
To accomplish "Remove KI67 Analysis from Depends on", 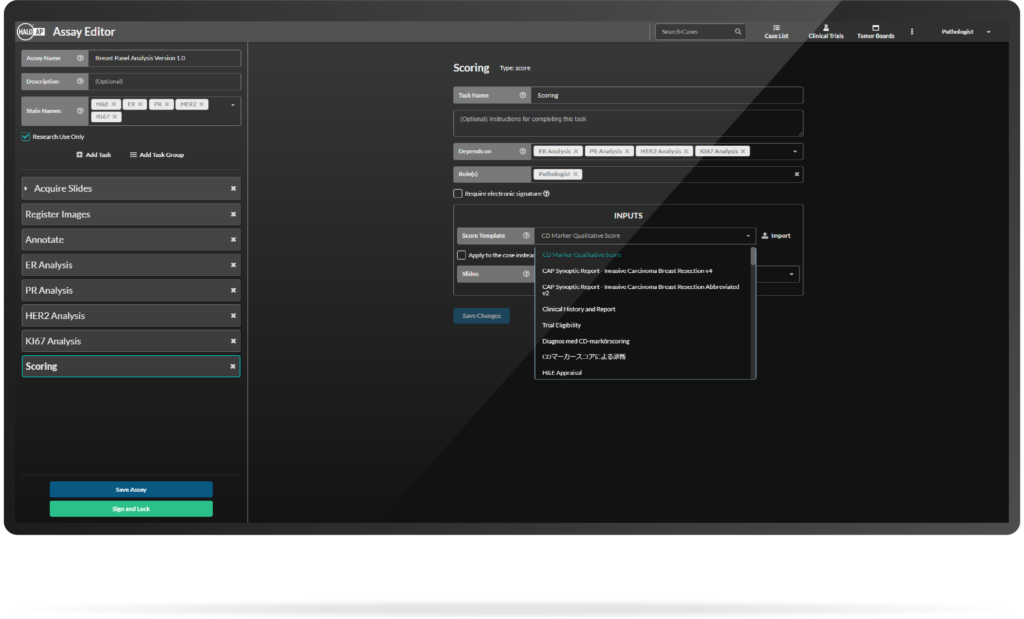I will point(743,151).
